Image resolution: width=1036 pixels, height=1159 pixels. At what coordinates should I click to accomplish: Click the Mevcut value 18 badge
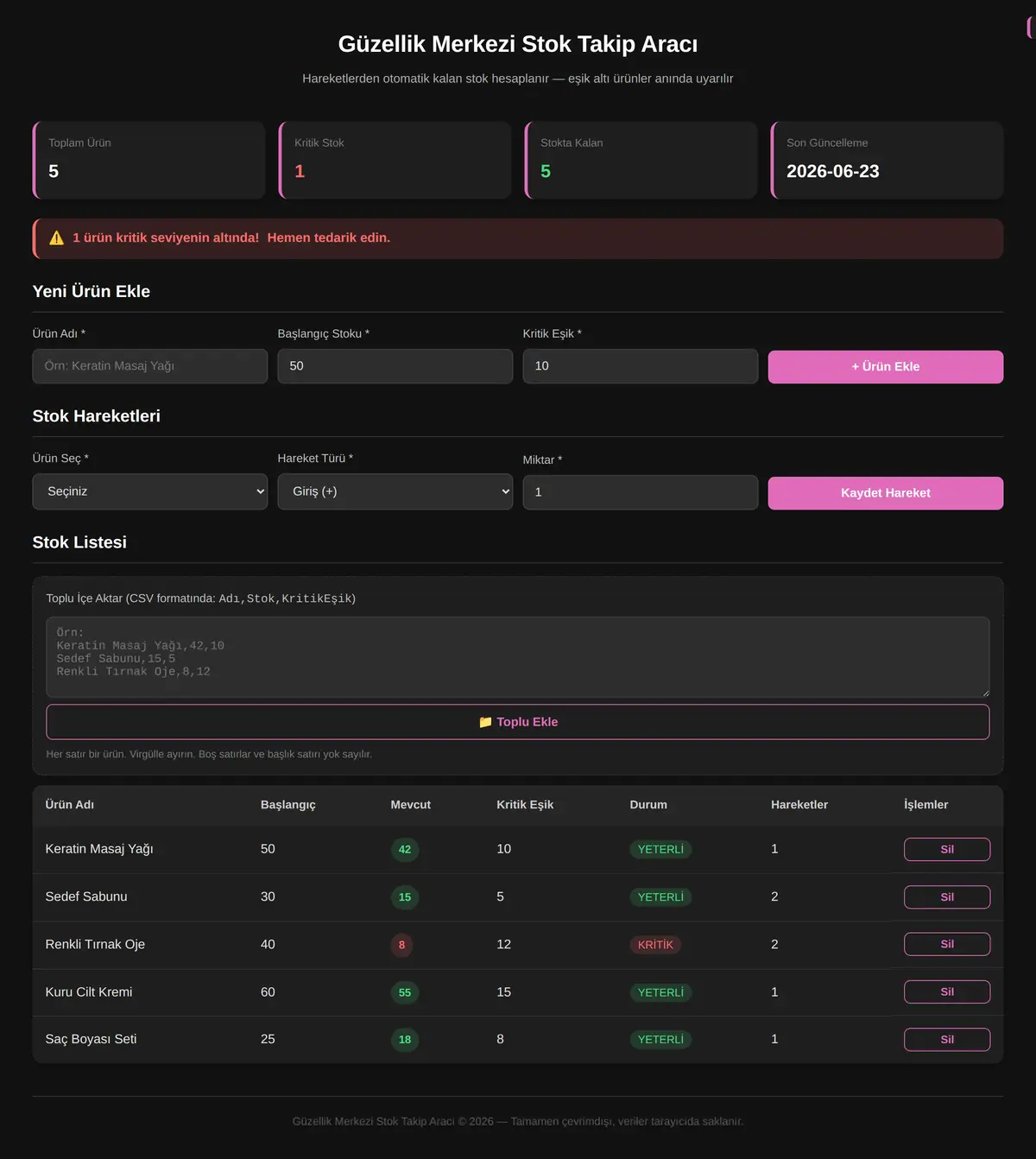point(405,1040)
